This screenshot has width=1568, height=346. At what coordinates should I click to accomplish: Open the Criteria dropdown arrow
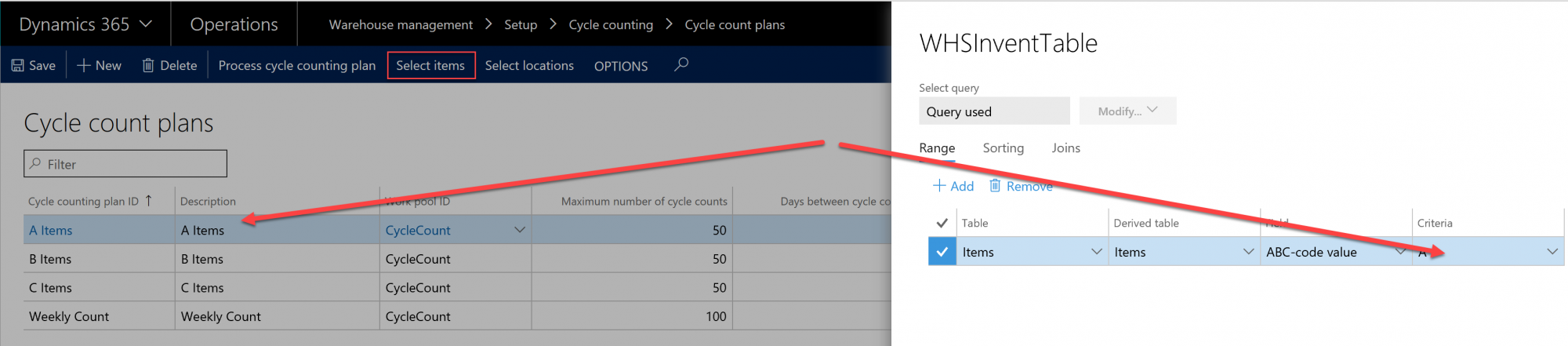point(1552,252)
